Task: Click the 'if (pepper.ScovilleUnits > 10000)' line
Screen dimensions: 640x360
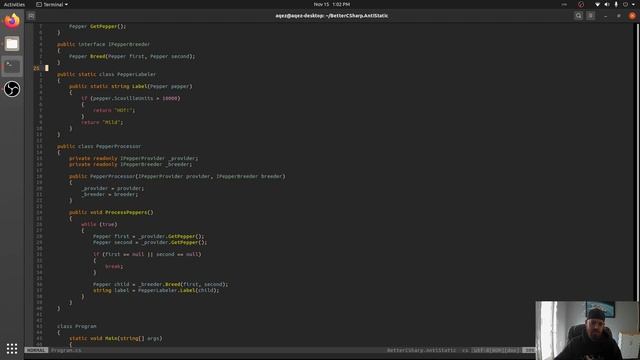Action: (x=131, y=98)
